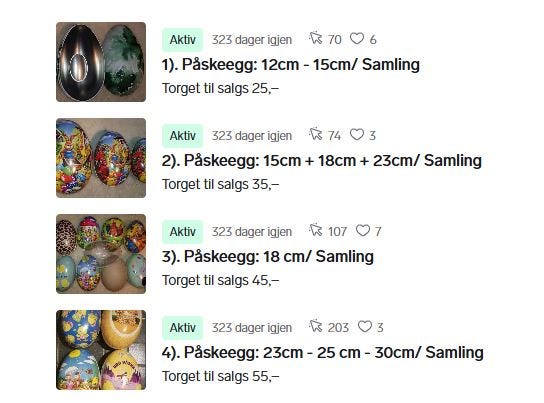The width and height of the screenshot is (544, 403).
Task: Click the Aktiv badge on the 55,– listing
Action: point(182,328)
